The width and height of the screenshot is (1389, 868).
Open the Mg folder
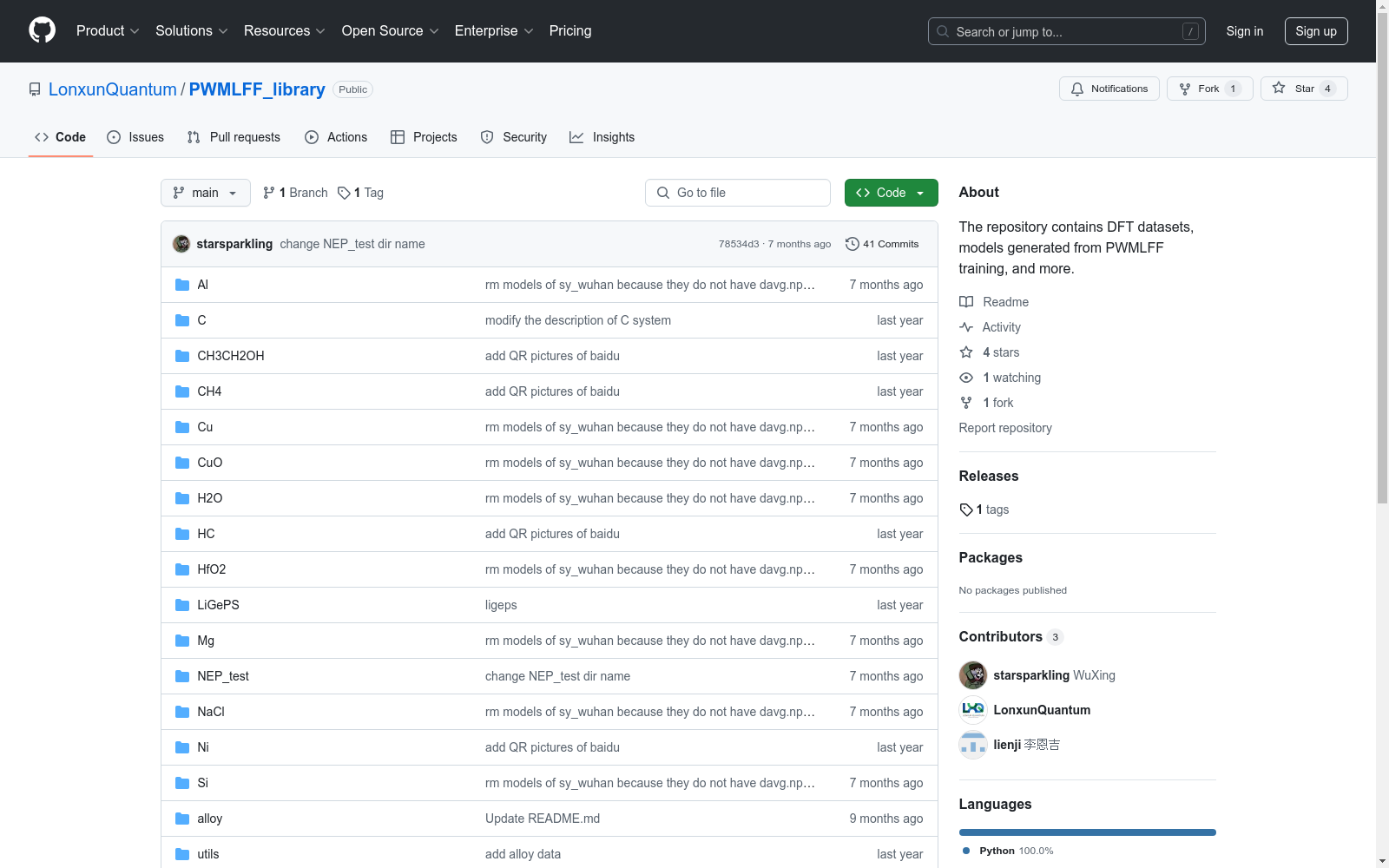pyautogui.click(x=206, y=641)
